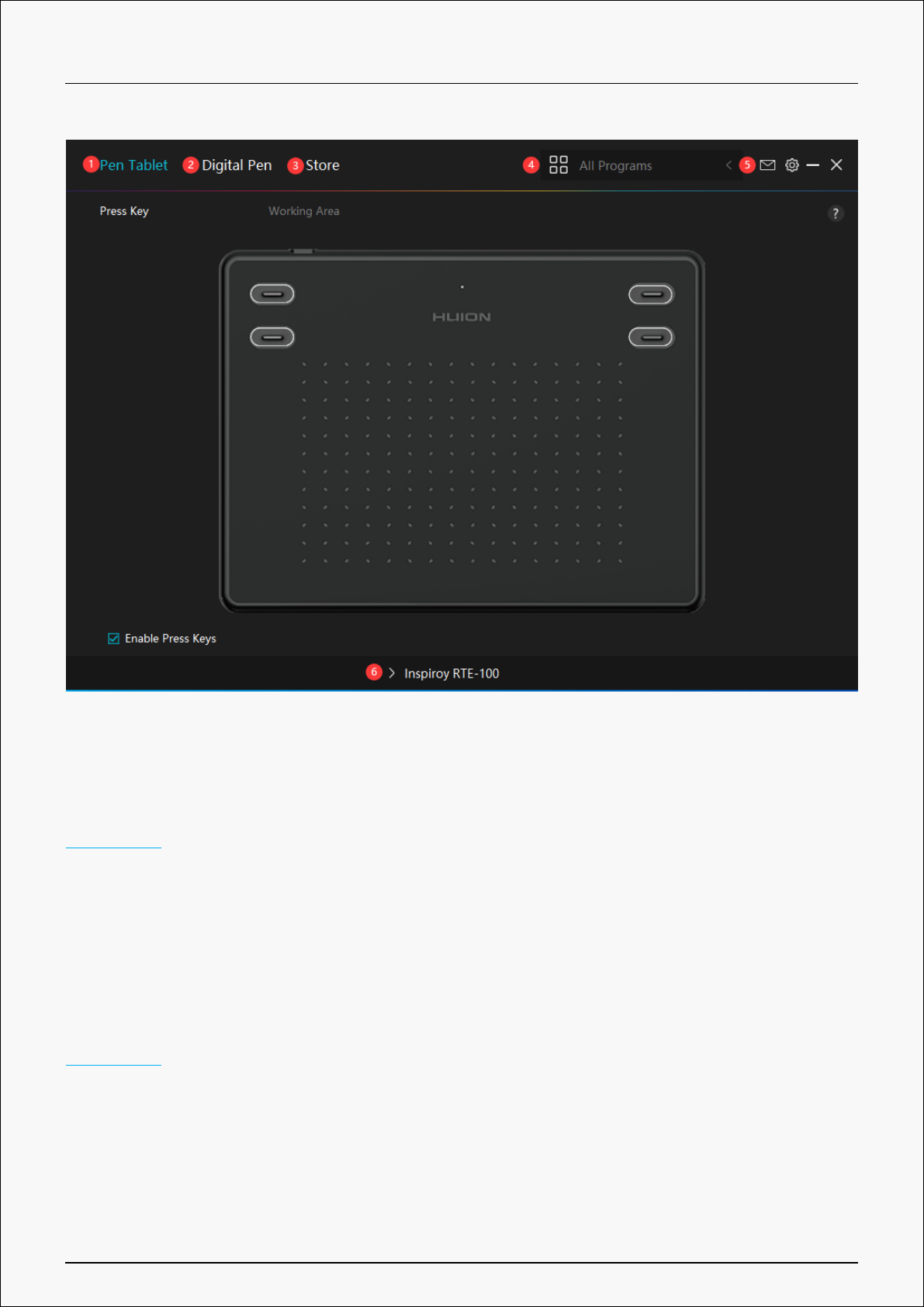Viewport: 924px width, 1307px height.
Task: Open the All Programs grid icon
Action: 558,165
